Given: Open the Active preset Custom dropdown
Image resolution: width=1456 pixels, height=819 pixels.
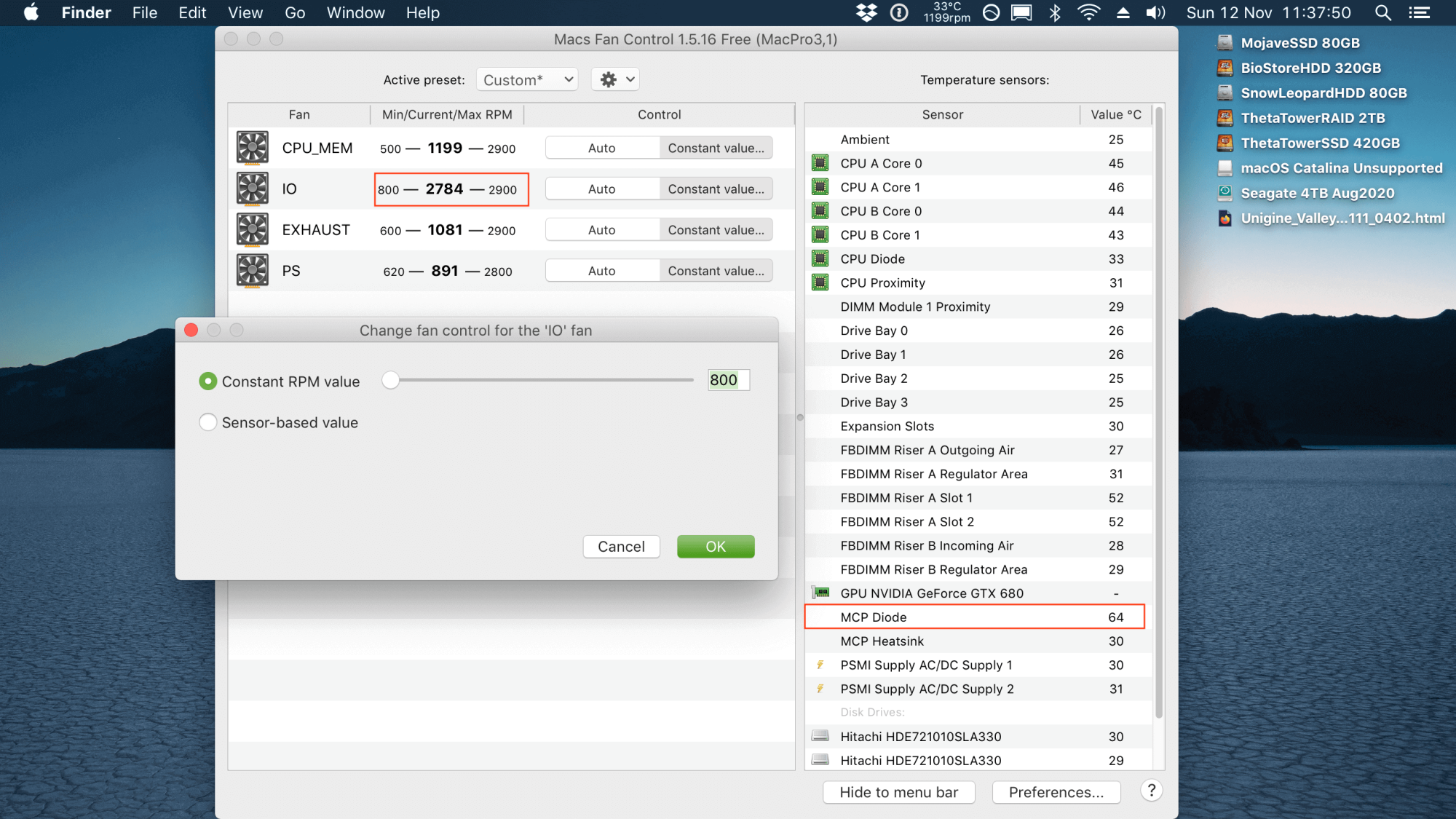Looking at the screenshot, I should coord(527,79).
